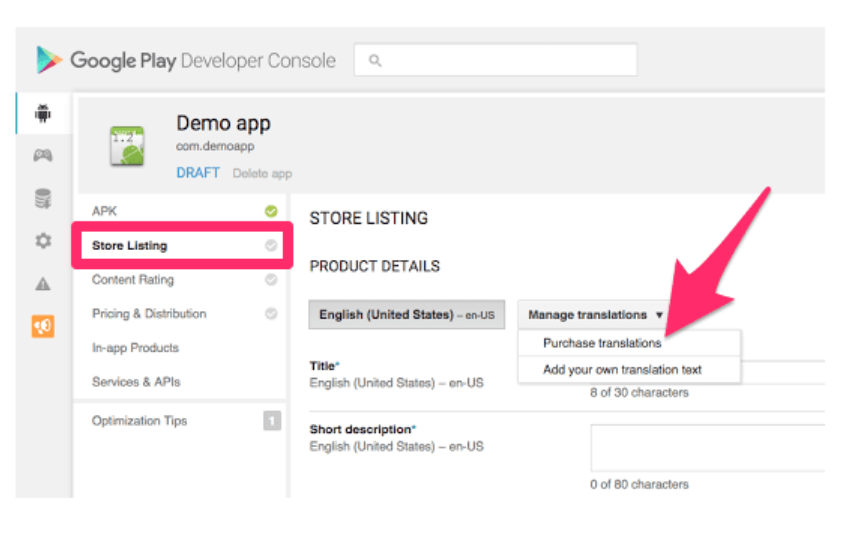
Task: Open the game controller sidebar icon
Action: pos(43,155)
